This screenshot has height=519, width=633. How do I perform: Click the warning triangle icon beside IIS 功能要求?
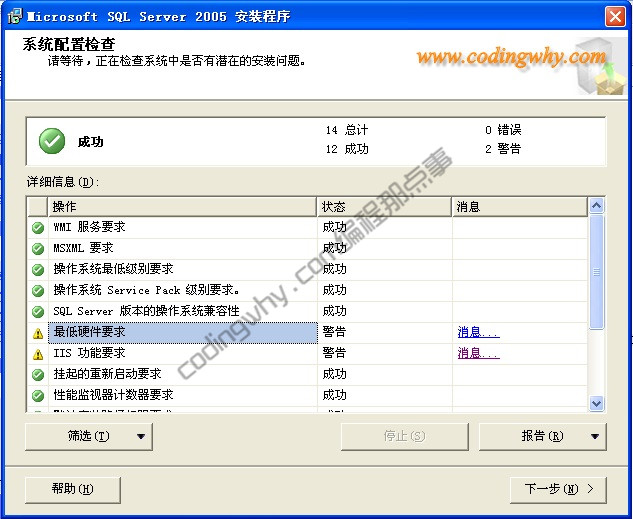(x=38, y=354)
